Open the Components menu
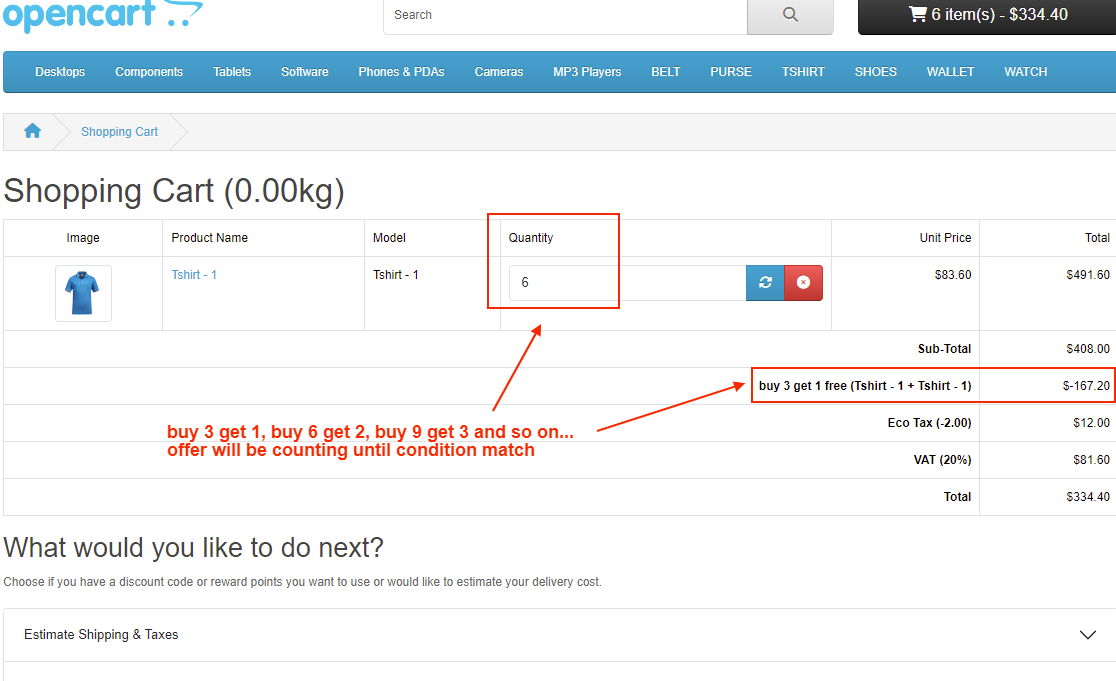 point(149,72)
